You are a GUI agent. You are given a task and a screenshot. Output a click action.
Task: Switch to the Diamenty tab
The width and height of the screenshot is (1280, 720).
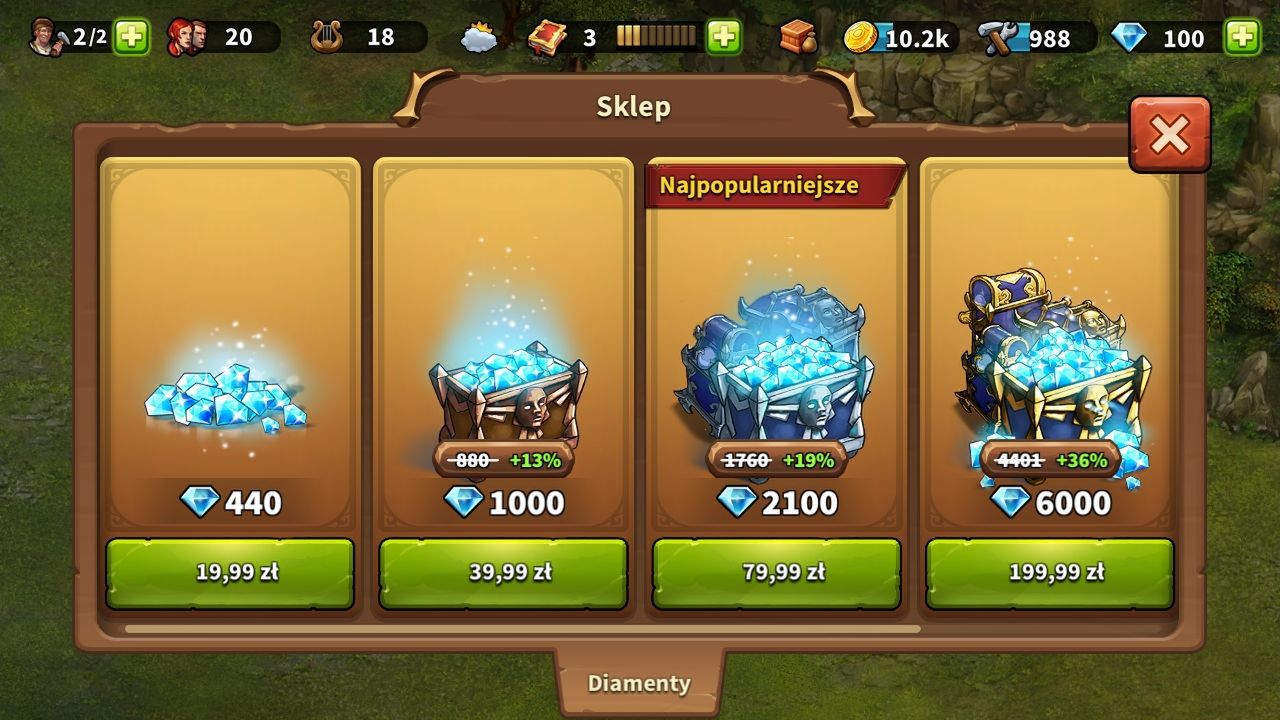point(639,683)
